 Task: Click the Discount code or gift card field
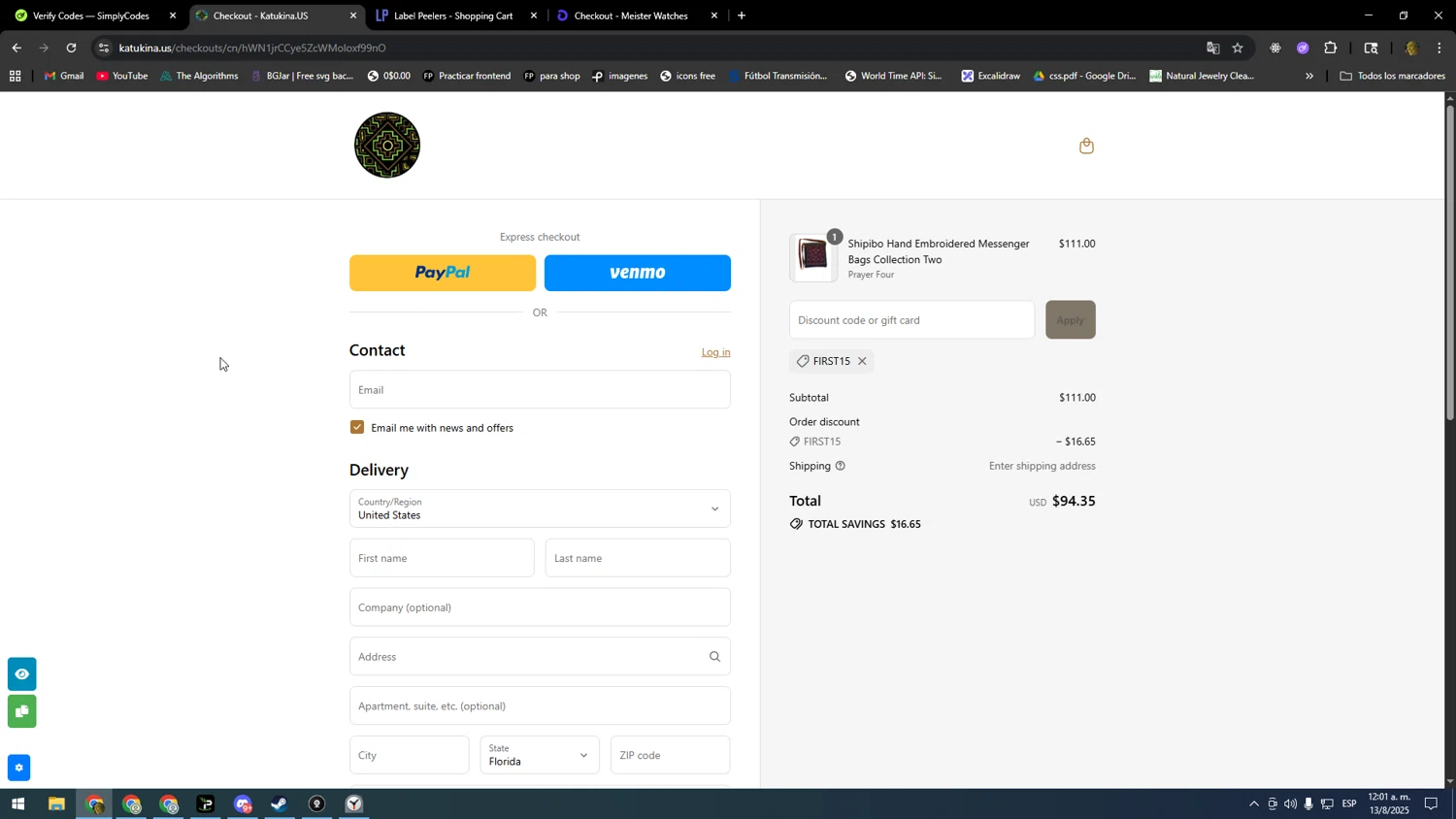tap(912, 320)
